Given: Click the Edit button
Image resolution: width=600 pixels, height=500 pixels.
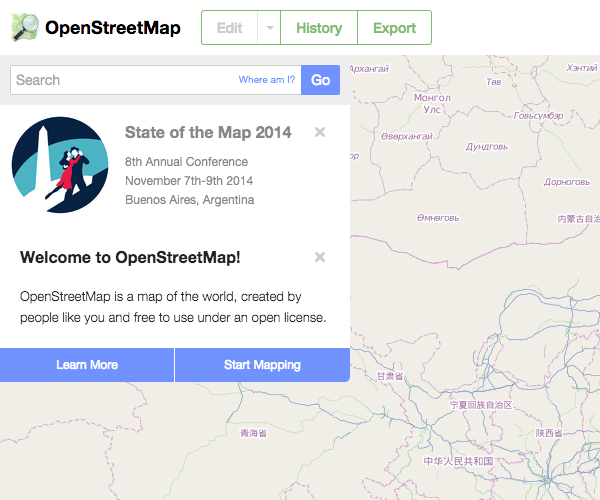Looking at the screenshot, I should tap(230, 28).
